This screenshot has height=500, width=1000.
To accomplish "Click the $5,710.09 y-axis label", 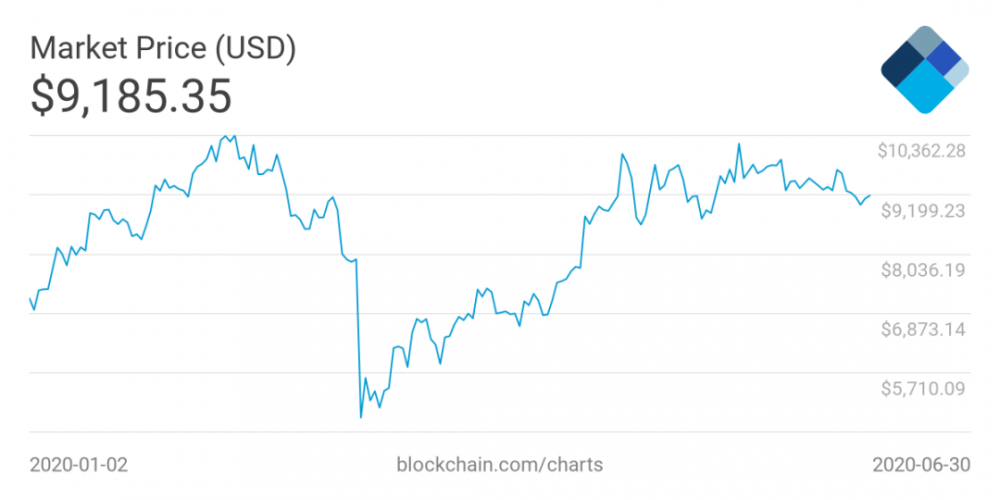I will click(922, 387).
